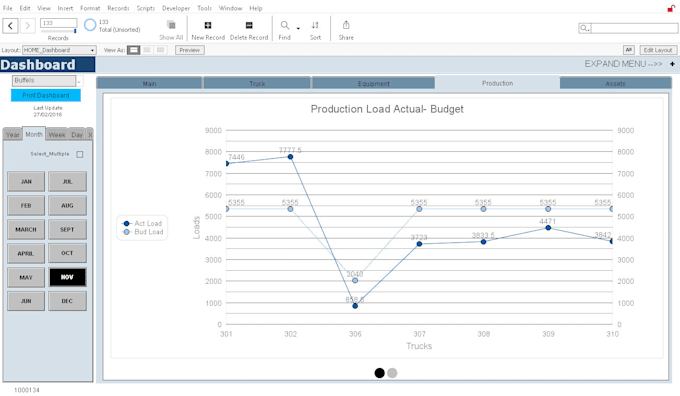Select the APRIL month button
Screen dimensions: 680x396
(x=26, y=253)
